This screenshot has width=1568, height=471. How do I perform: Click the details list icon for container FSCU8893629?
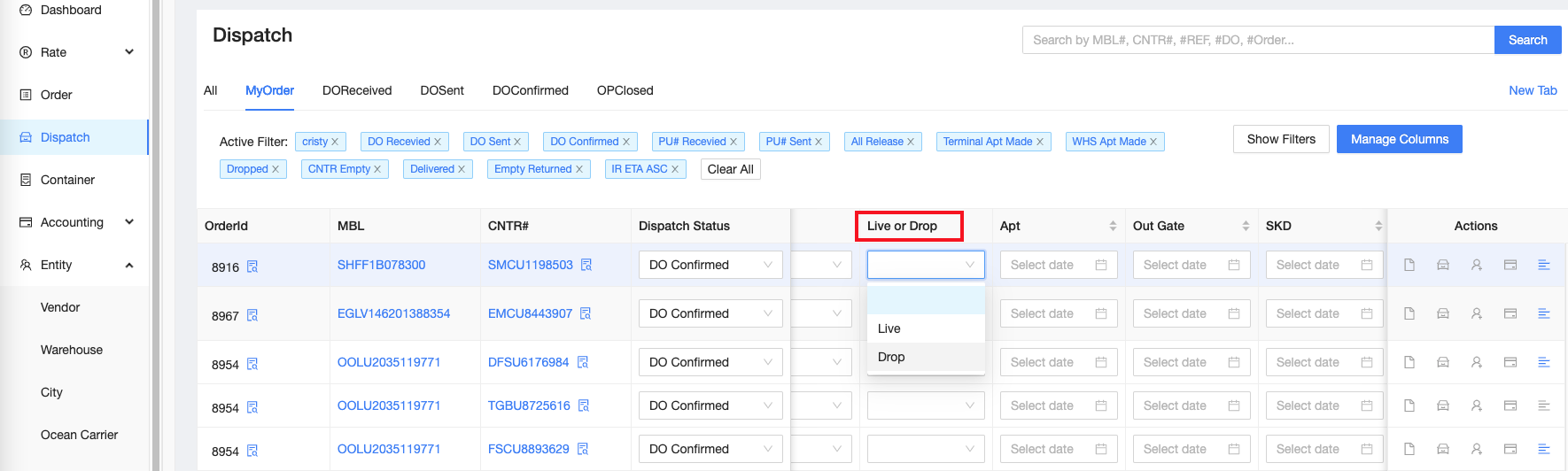point(1544,449)
